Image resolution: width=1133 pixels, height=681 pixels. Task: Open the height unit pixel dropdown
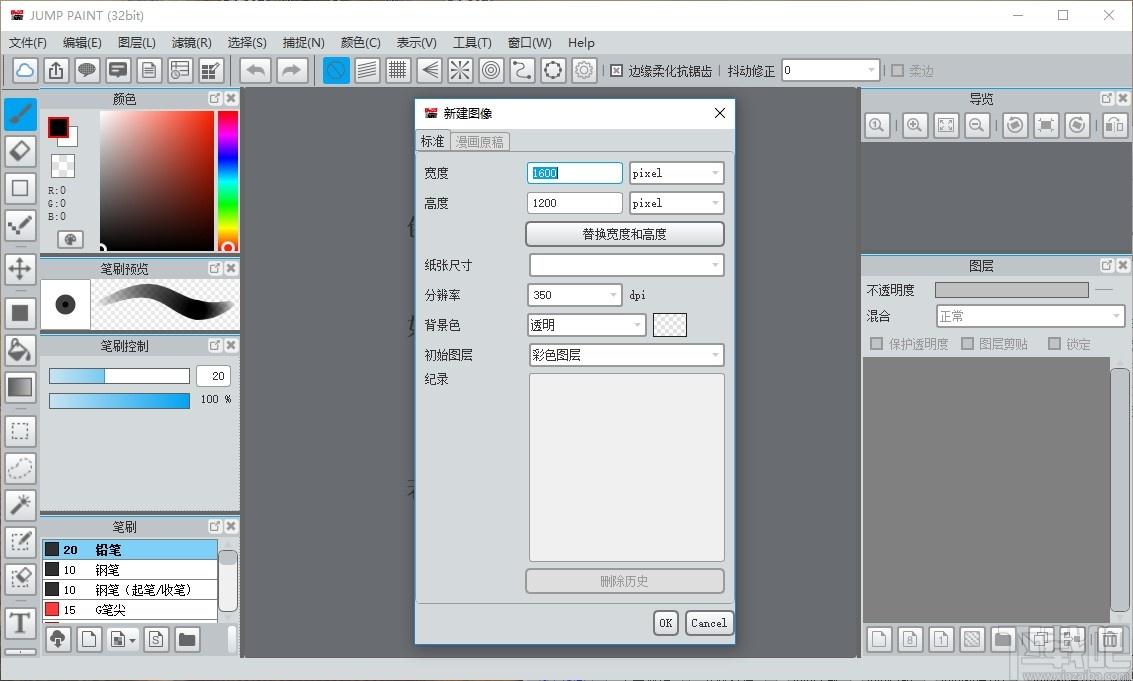(x=676, y=203)
